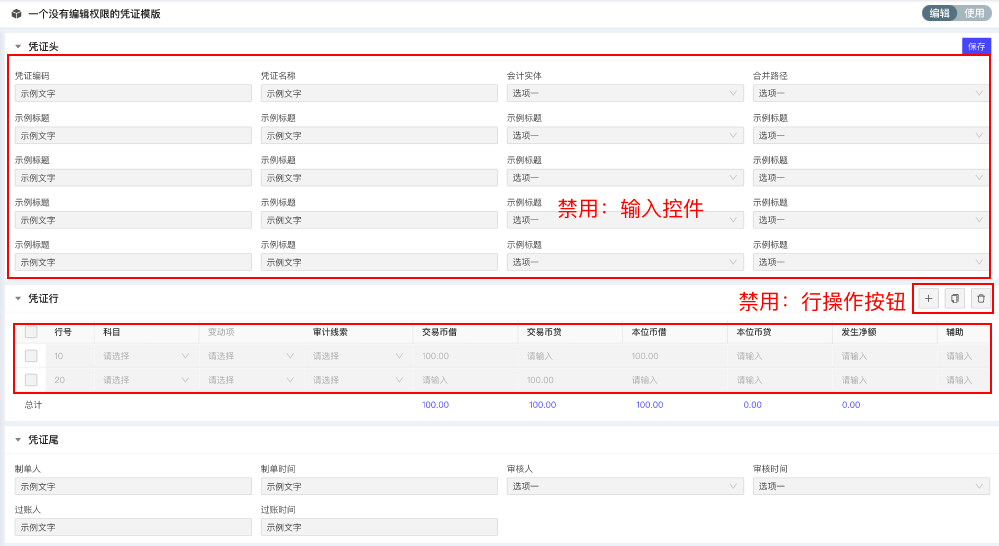
Task: Switch to 编辑 mode
Action: click(939, 13)
